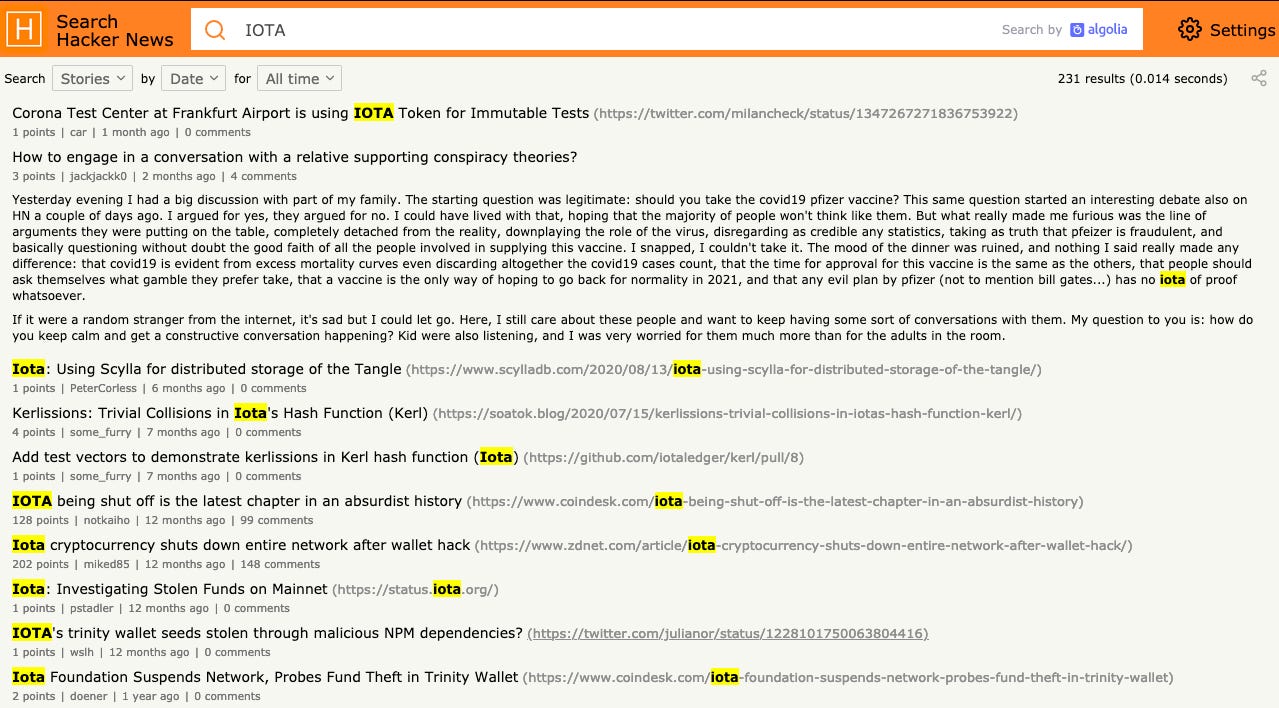This screenshot has height=708, width=1279.
Task: Click the Search Hacker News title
Action: pyautogui.click(x=114, y=30)
